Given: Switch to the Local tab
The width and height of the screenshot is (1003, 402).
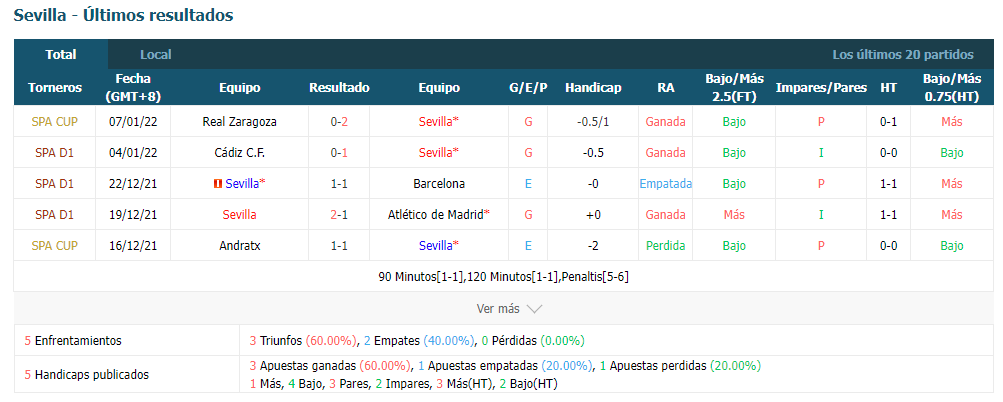Looking at the screenshot, I should (155, 54).
